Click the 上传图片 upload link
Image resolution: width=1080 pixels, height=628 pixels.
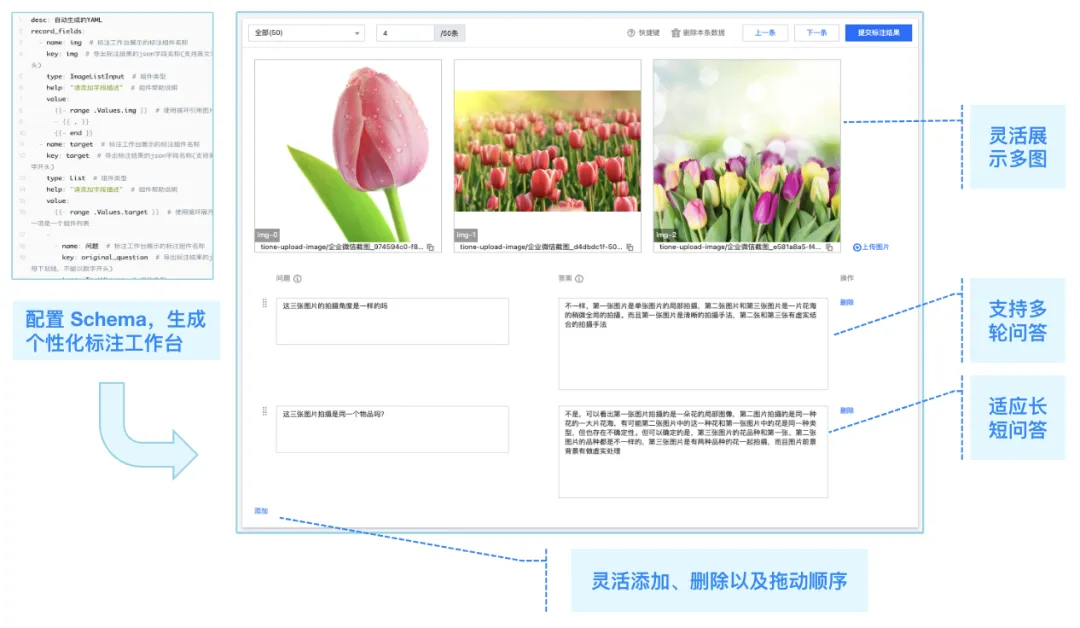pyautogui.click(x=877, y=248)
